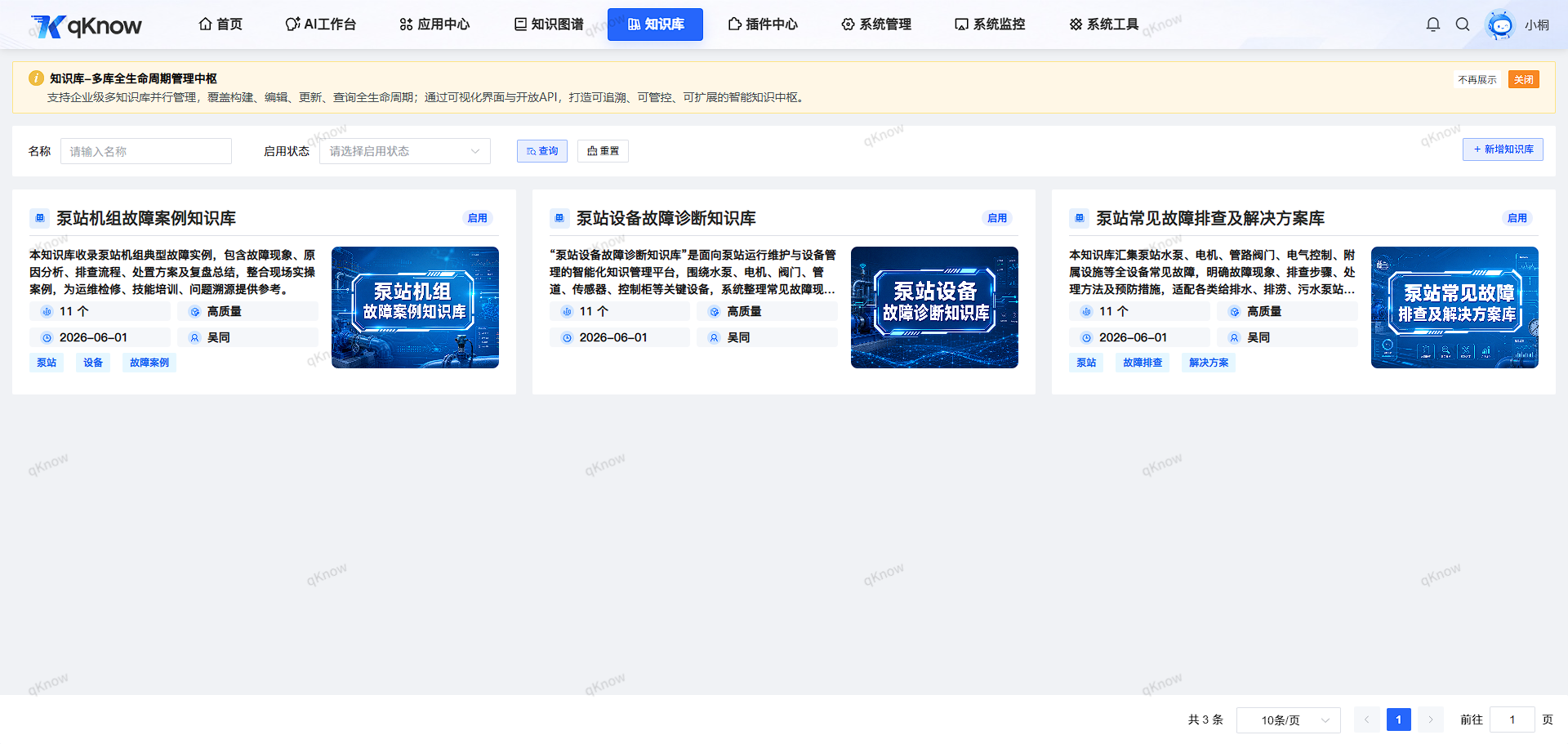Image resolution: width=1568 pixels, height=744 pixels.
Task: Click the info icon in the yellow banner
Action: (36, 78)
